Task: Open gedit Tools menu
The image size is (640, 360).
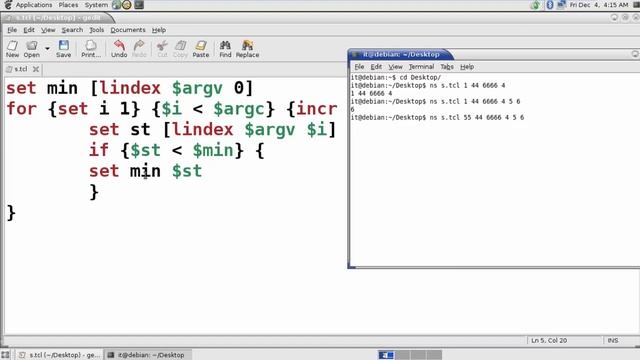Action: [97, 30]
